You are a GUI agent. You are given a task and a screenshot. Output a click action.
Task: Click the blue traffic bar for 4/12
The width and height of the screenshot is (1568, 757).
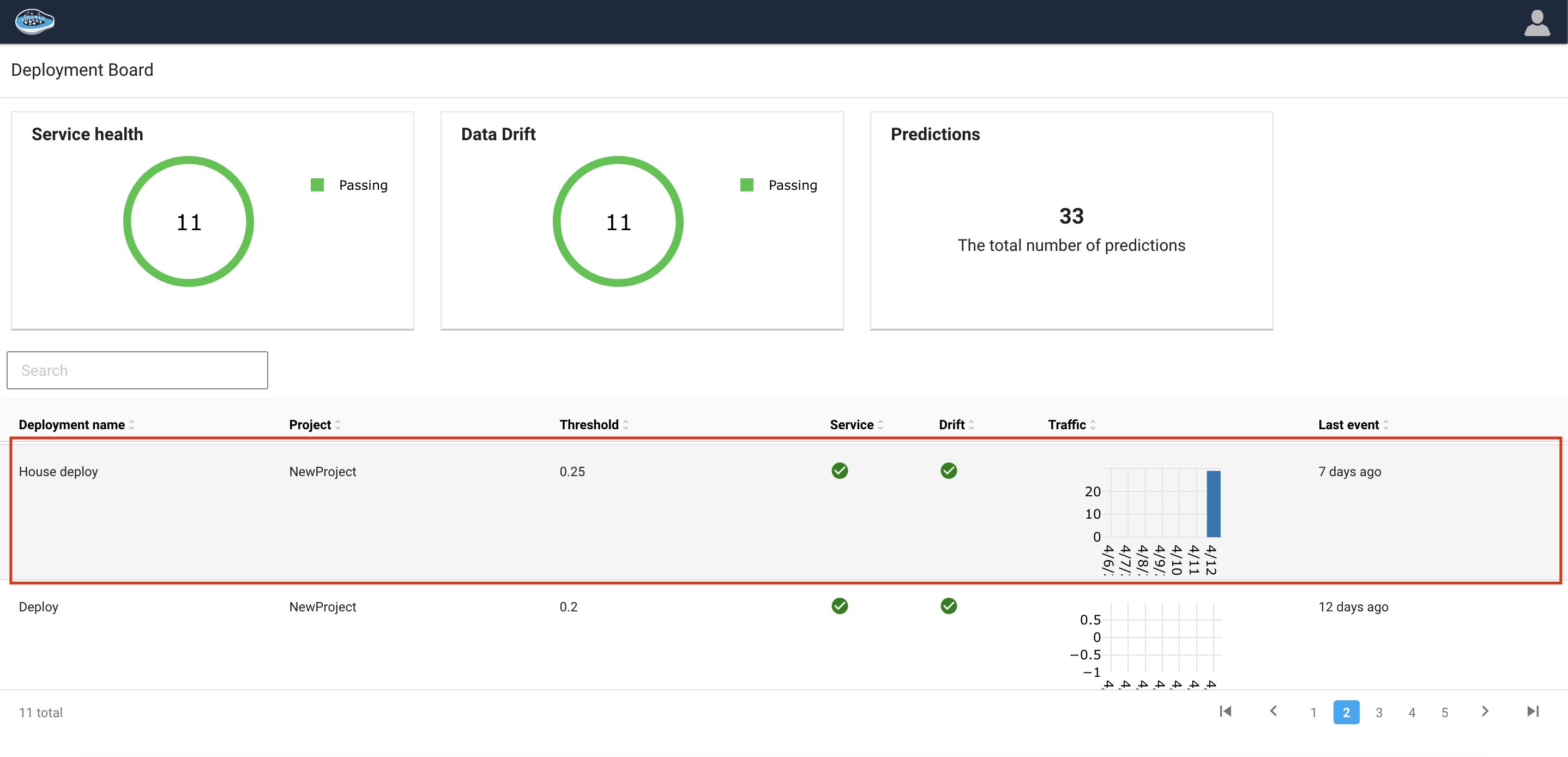pyautogui.click(x=1213, y=503)
